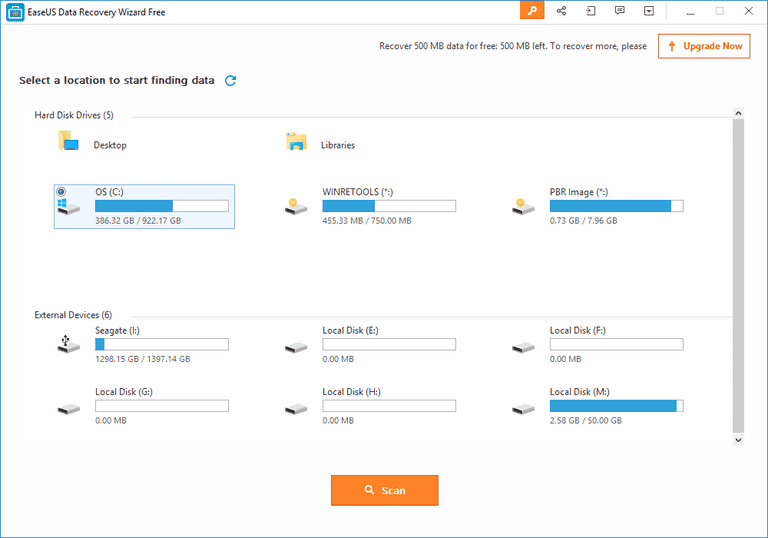Click the Local Disk (F:) empty usage bar
Image resolution: width=768 pixels, height=538 pixels.
(x=616, y=344)
